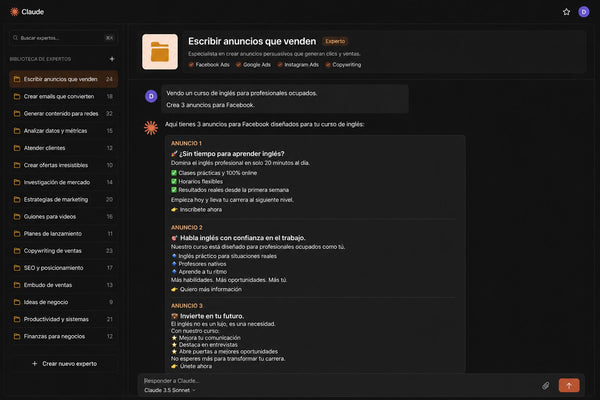600x400 pixels.
Task: Open Generar contenido para redes expert
Action: [64, 114]
